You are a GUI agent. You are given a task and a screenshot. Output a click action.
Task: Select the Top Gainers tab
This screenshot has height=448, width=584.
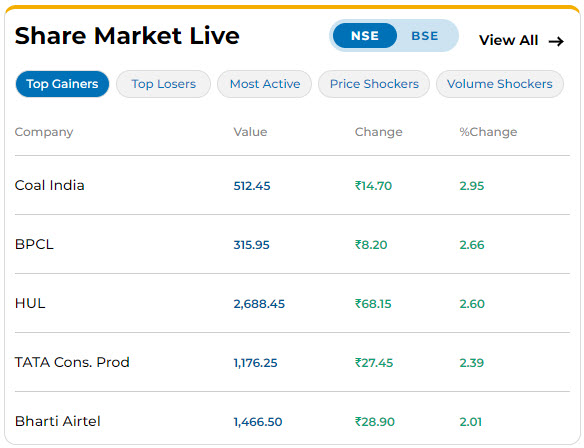coord(62,84)
